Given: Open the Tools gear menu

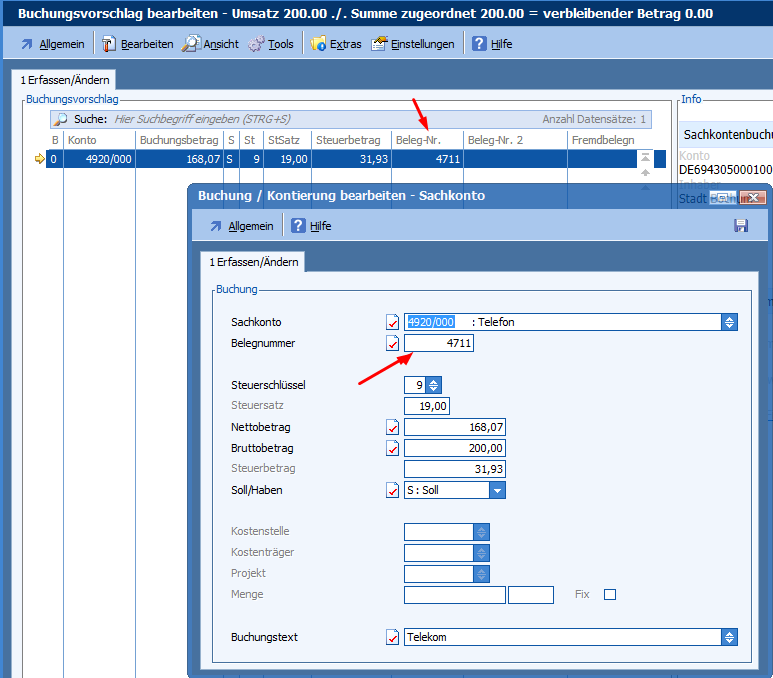Looking at the screenshot, I should [271, 44].
